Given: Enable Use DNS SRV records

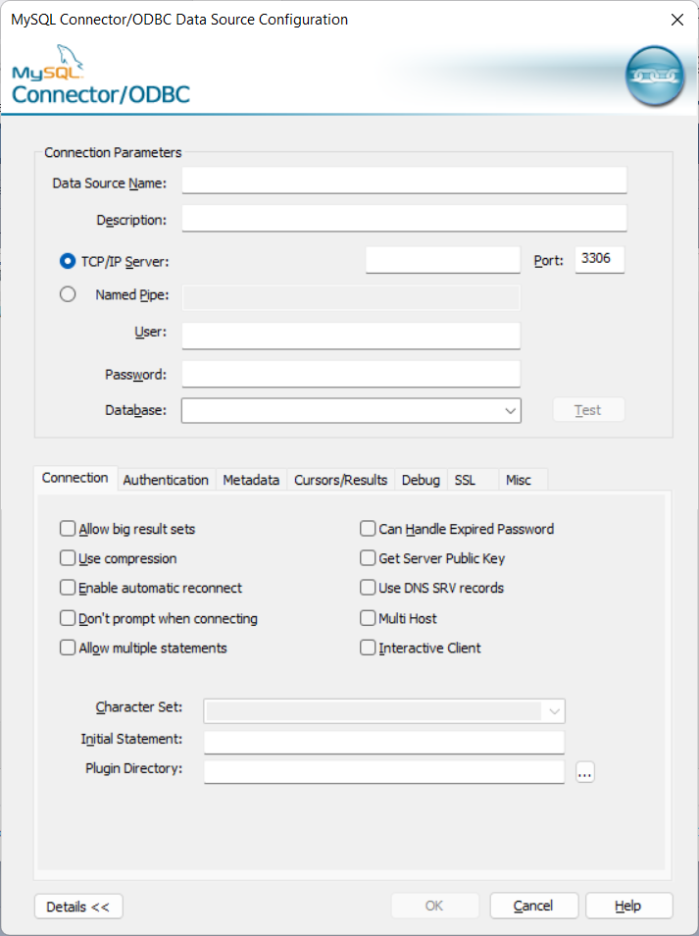Looking at the screenshot, I should tap(367, 588).
